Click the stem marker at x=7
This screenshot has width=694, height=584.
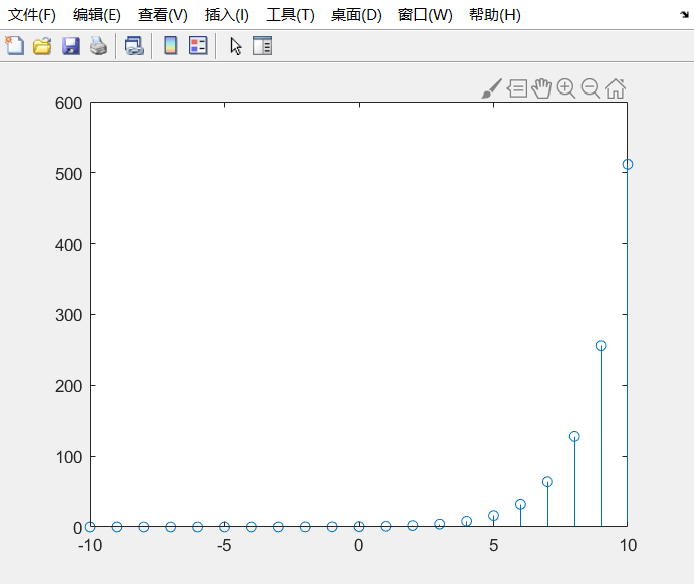pos(547,482)
